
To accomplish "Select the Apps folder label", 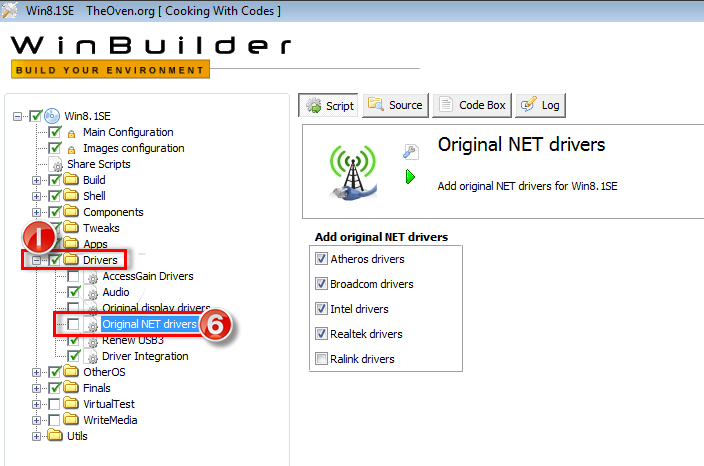I will tap(95, 244).
